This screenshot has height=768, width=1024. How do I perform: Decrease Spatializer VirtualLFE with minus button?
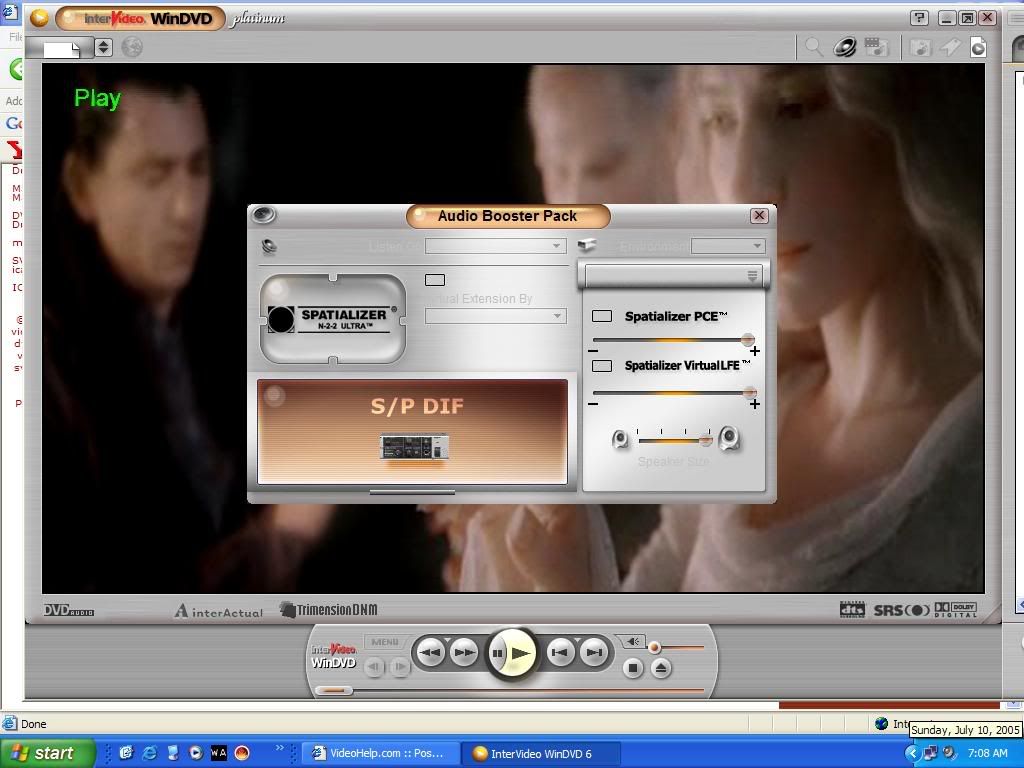tap(593, 404)
